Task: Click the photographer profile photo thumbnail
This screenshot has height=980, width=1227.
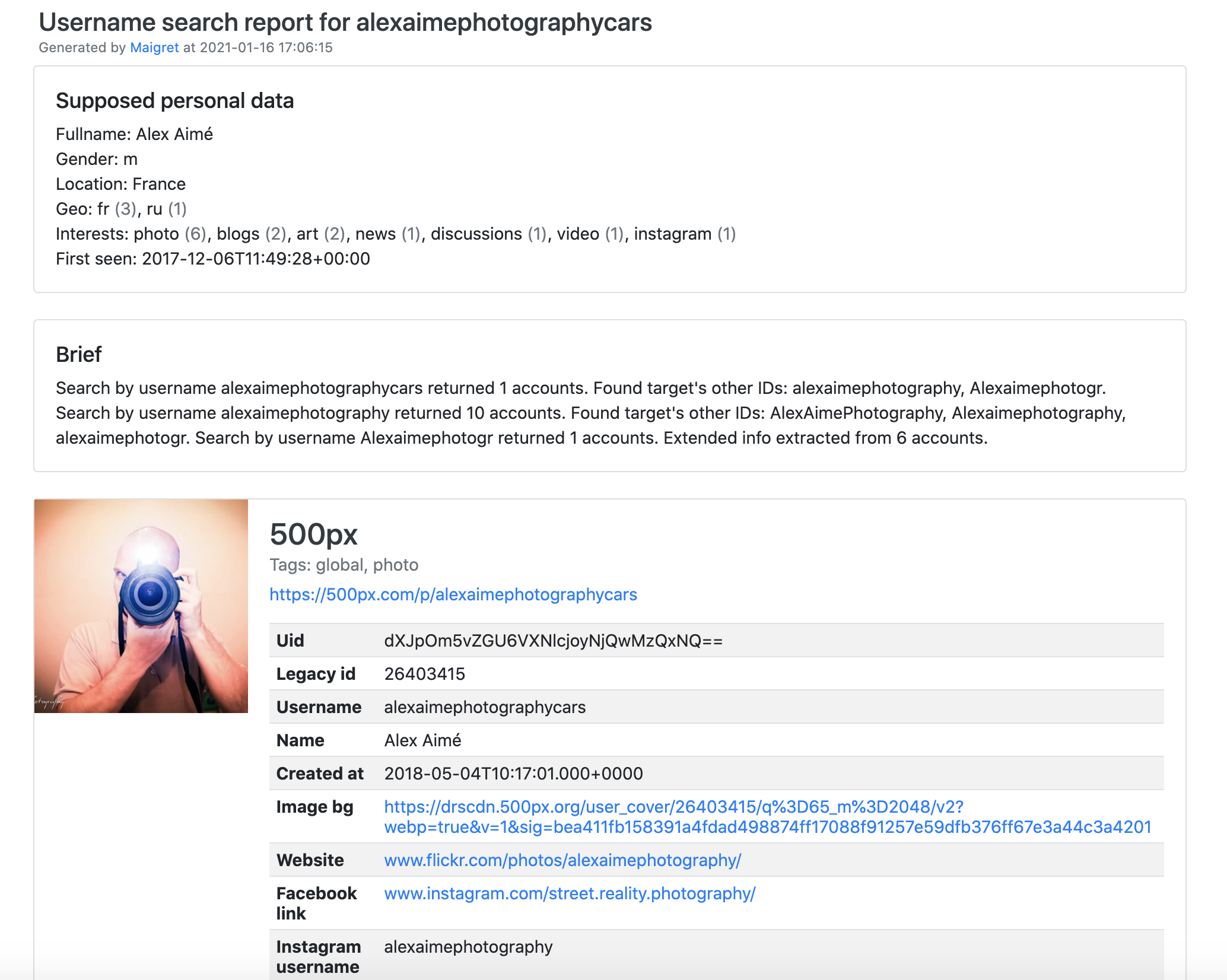Action: coord(141,606)
